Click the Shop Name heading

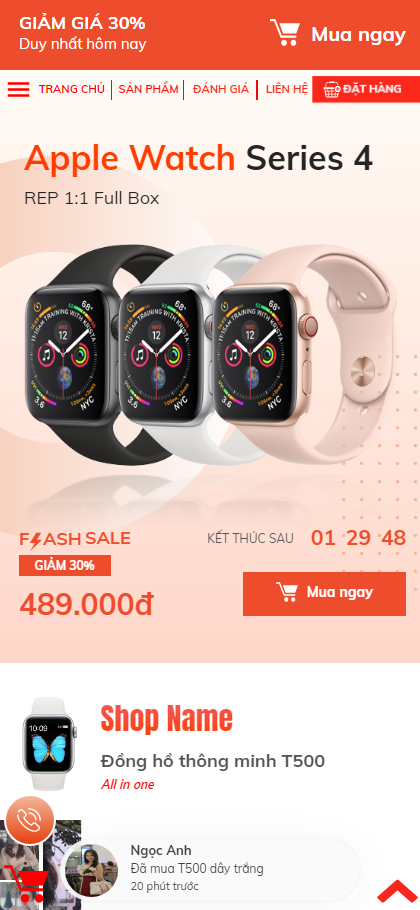166,718
